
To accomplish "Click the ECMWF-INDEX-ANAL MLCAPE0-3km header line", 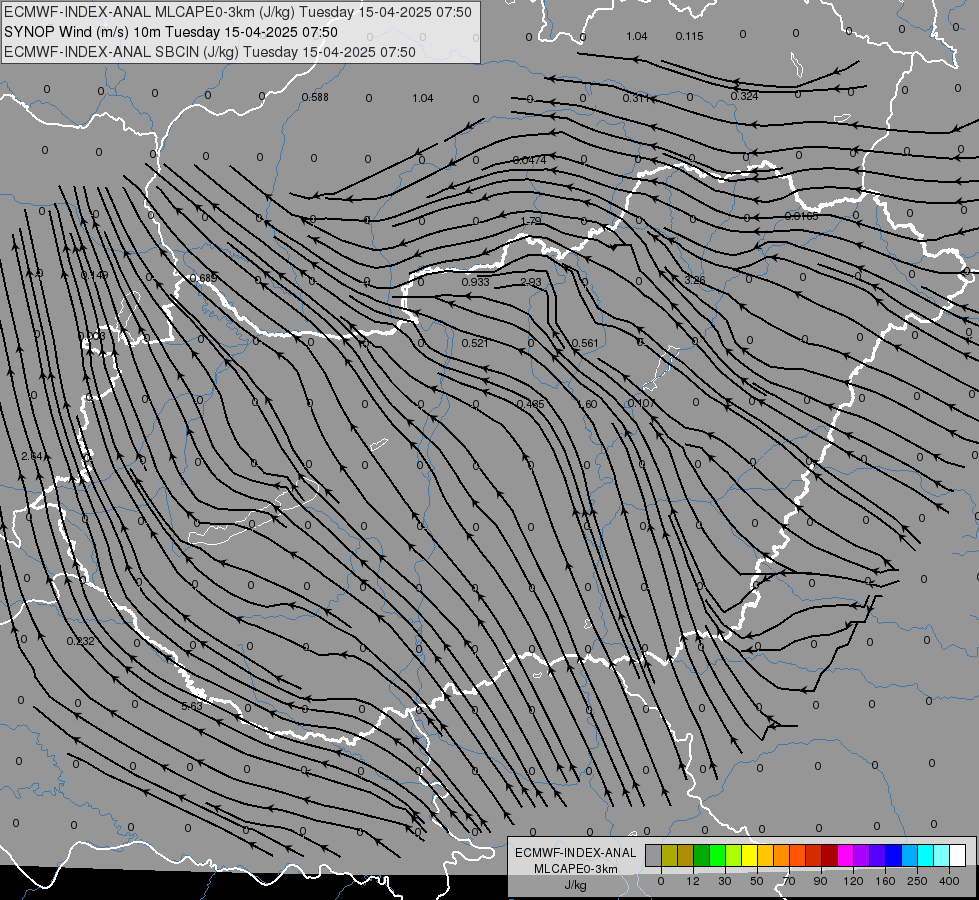I will point(238,12).
